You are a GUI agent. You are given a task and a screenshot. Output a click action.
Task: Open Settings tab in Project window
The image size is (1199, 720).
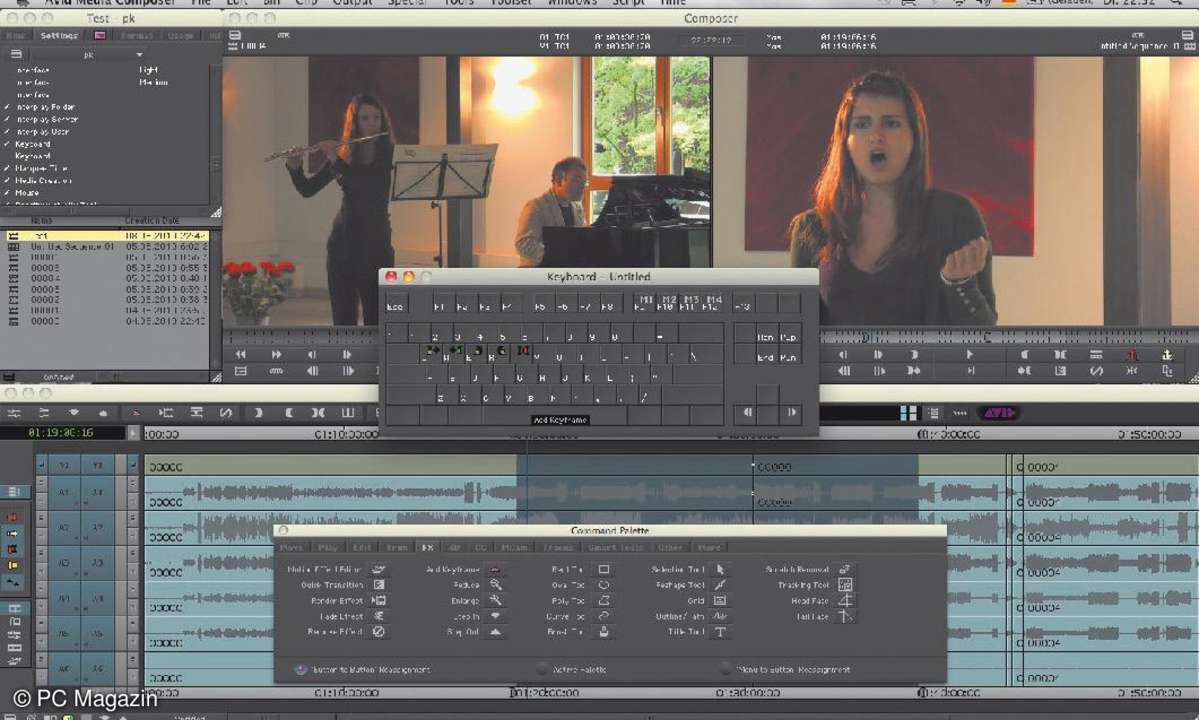58,35
